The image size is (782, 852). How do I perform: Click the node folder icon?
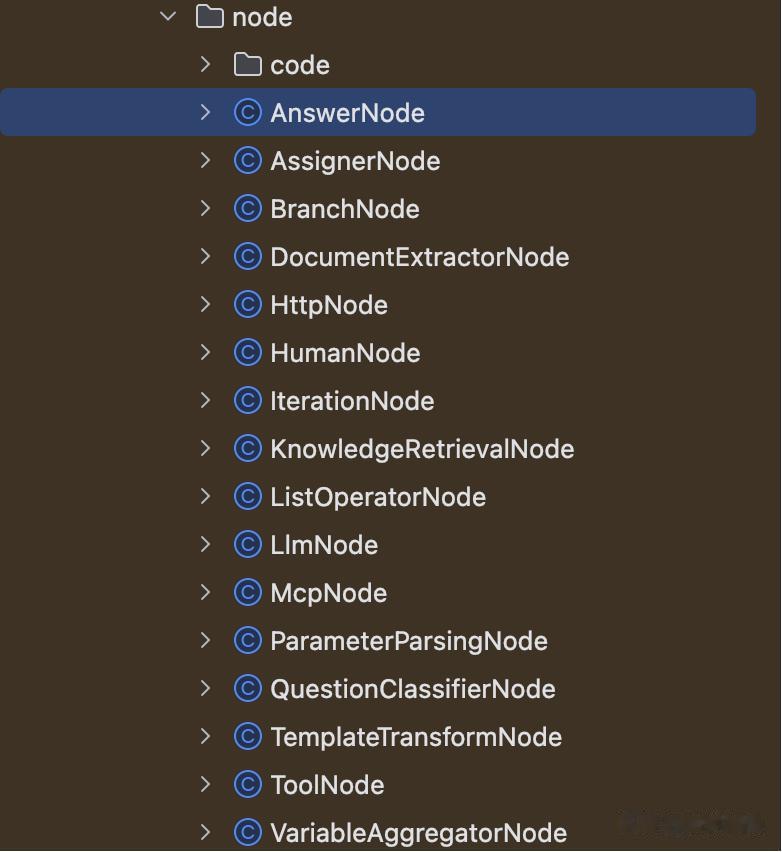[x=209, y=17]
